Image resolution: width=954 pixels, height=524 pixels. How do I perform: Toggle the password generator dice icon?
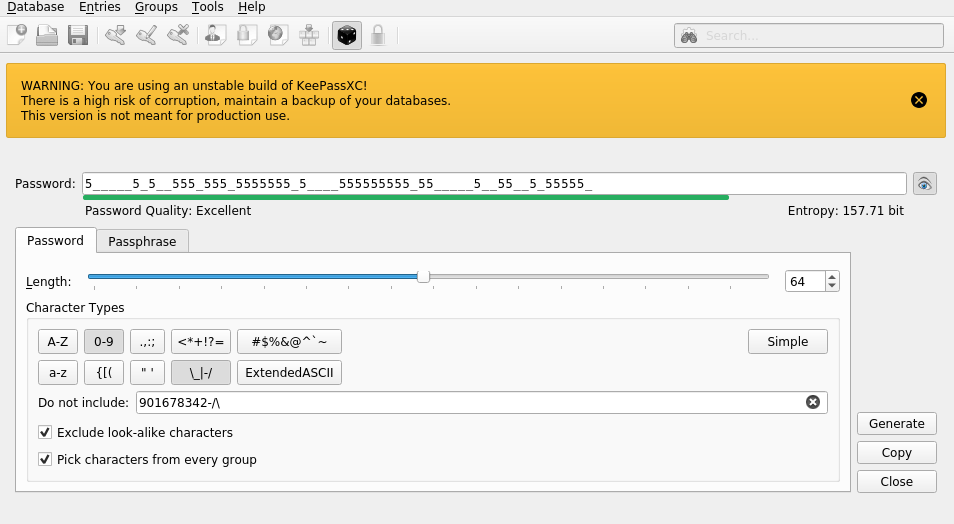[347, 35]
